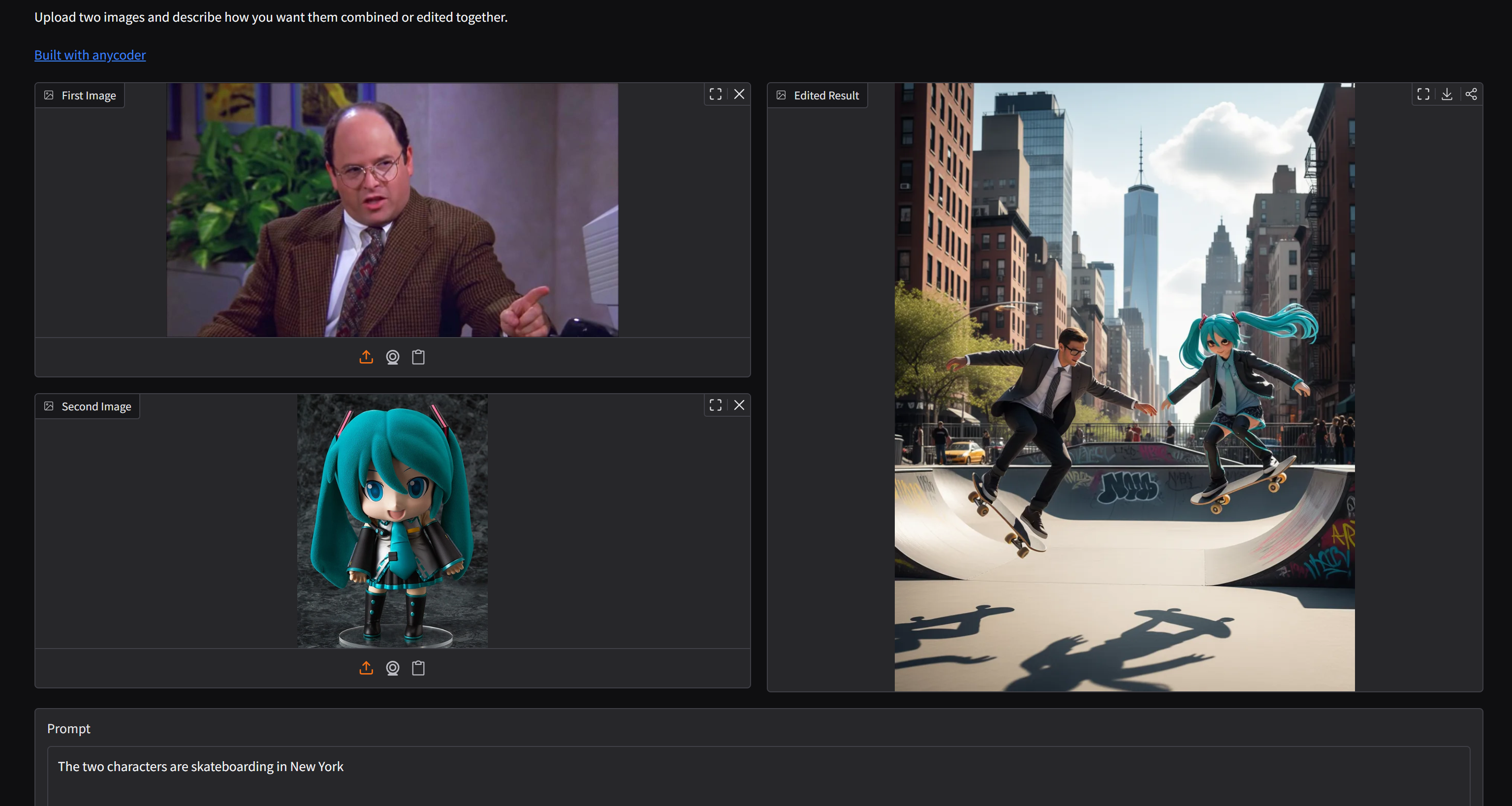
Task: Click the Second Image figurine picture
Action: [x=392, y=521]
